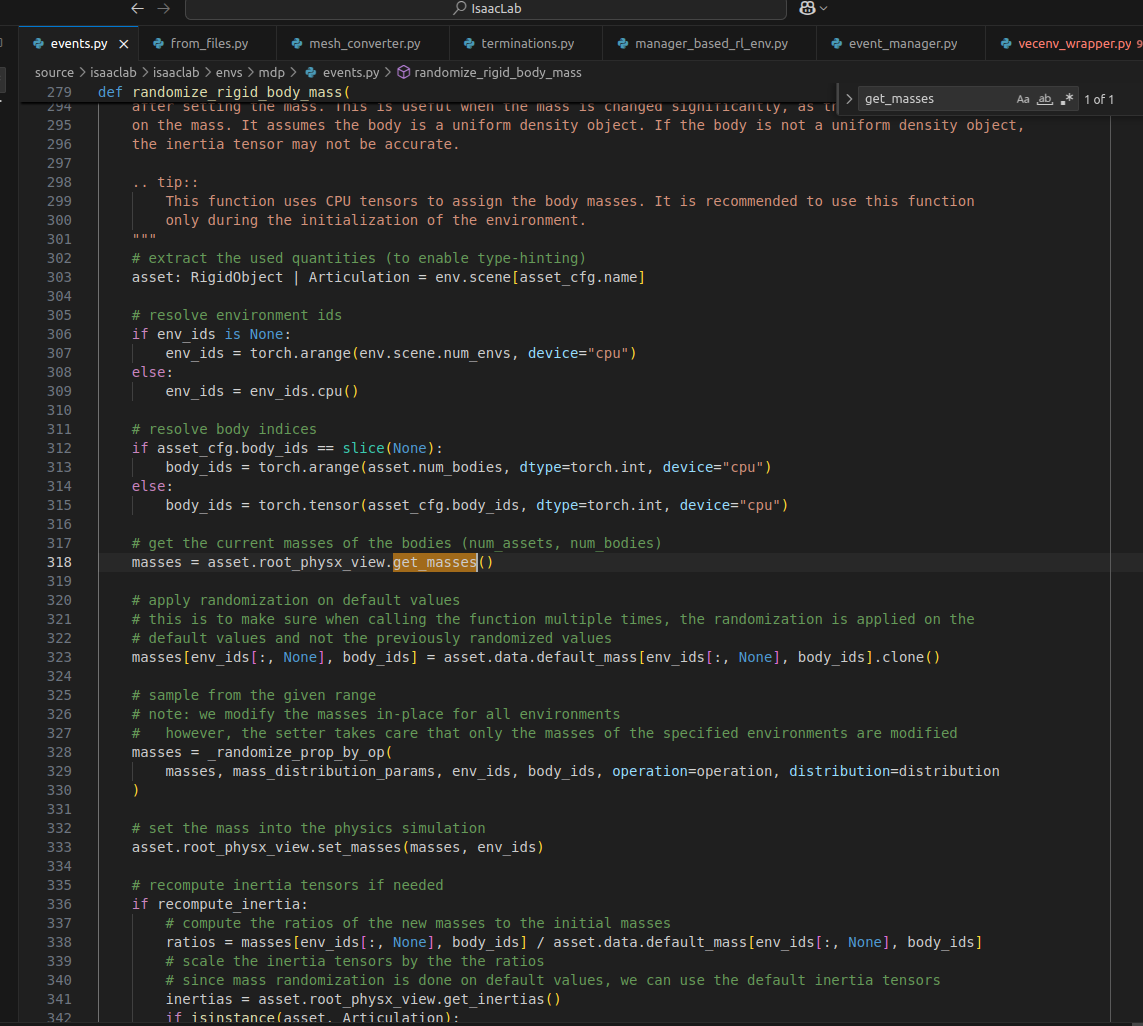Viewport: 1143px width, 1026px height.
Task: Go back with the left arrow
Action: coord(137,9)
